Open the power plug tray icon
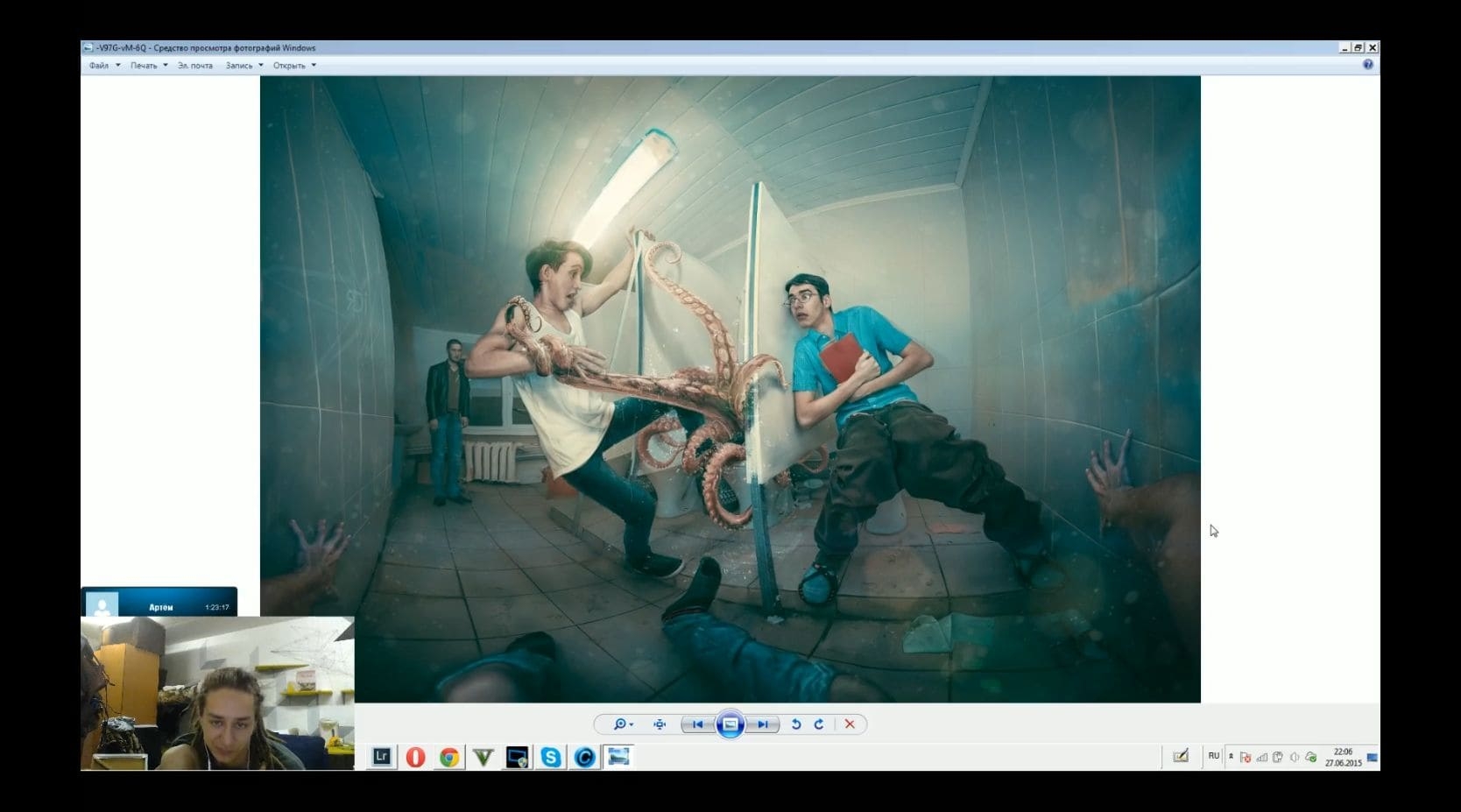Viewport: 1461px width, 812px height. click(1278, 758)
